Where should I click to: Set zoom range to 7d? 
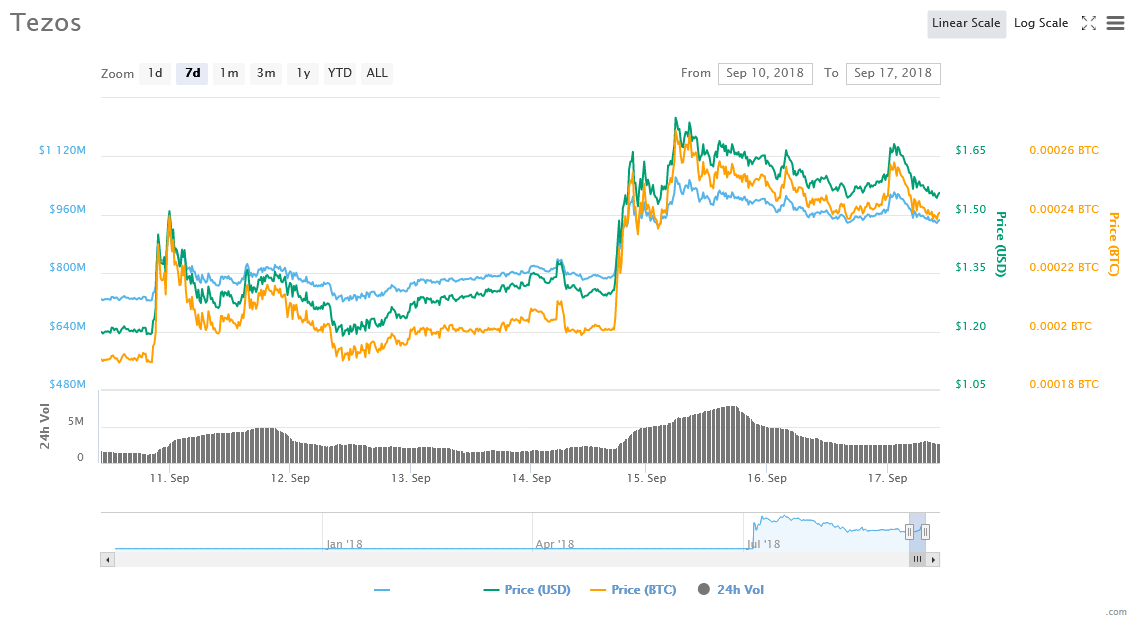click(192, 73)
